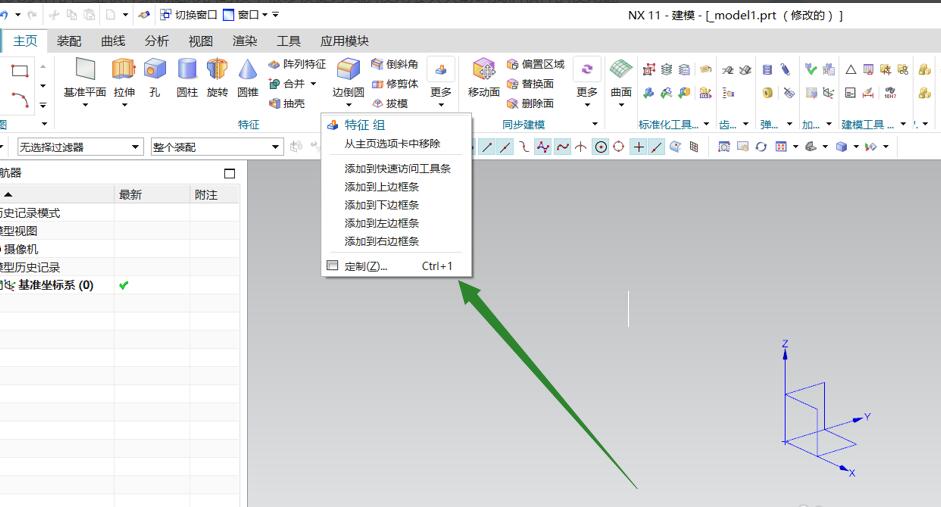Select Datum Coordinate System (基准坐标系 (0)) node
This screenshot has height=507, width=941.
[x=55, y=285]
